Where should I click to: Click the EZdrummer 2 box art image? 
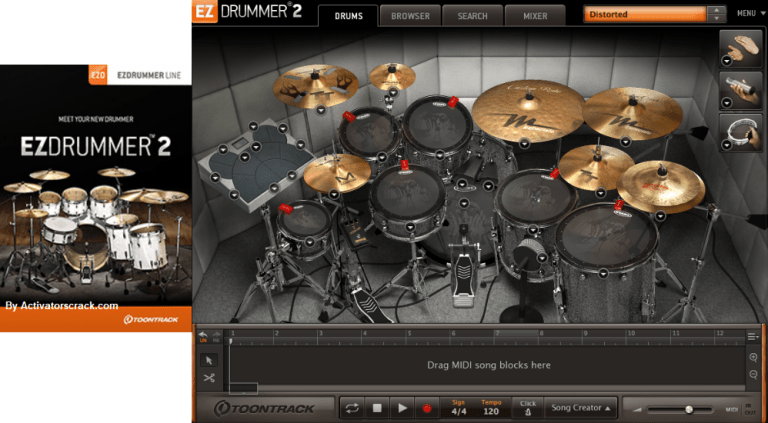96,198
